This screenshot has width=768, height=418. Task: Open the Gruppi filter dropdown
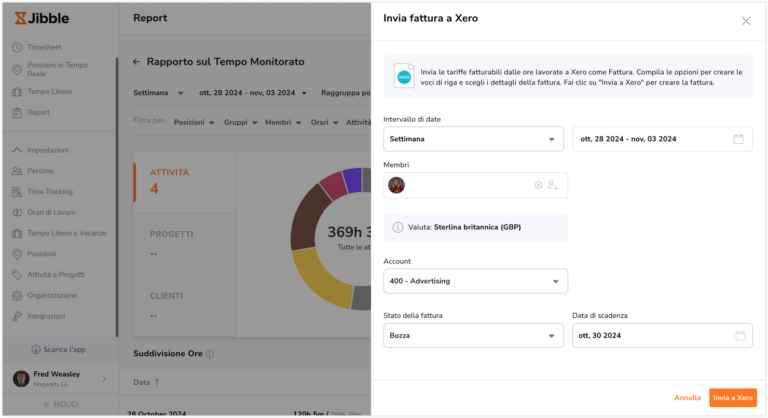tap(240, 123)
